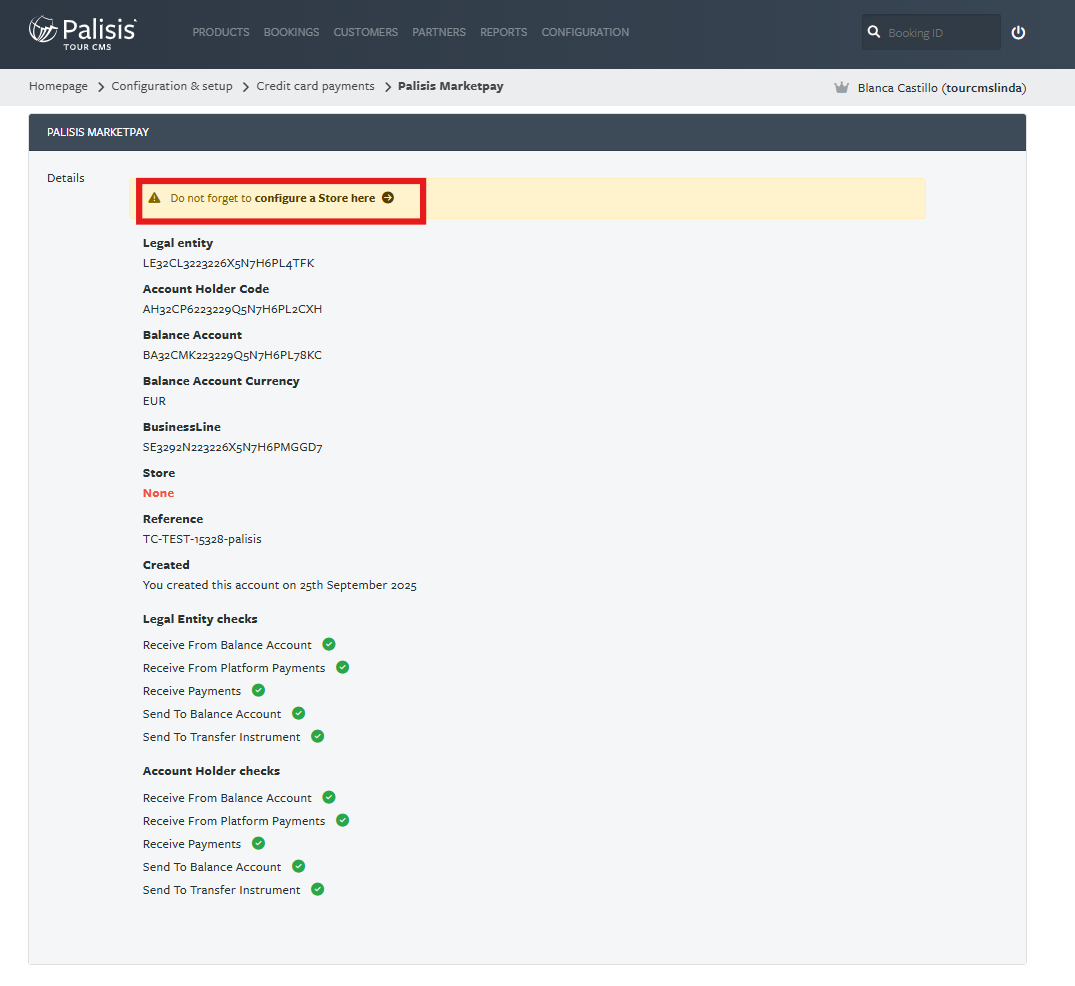1075x986 pixels.
Task: Click green check for Legal Entity Send To Balance Account
Action: point(298,713)
